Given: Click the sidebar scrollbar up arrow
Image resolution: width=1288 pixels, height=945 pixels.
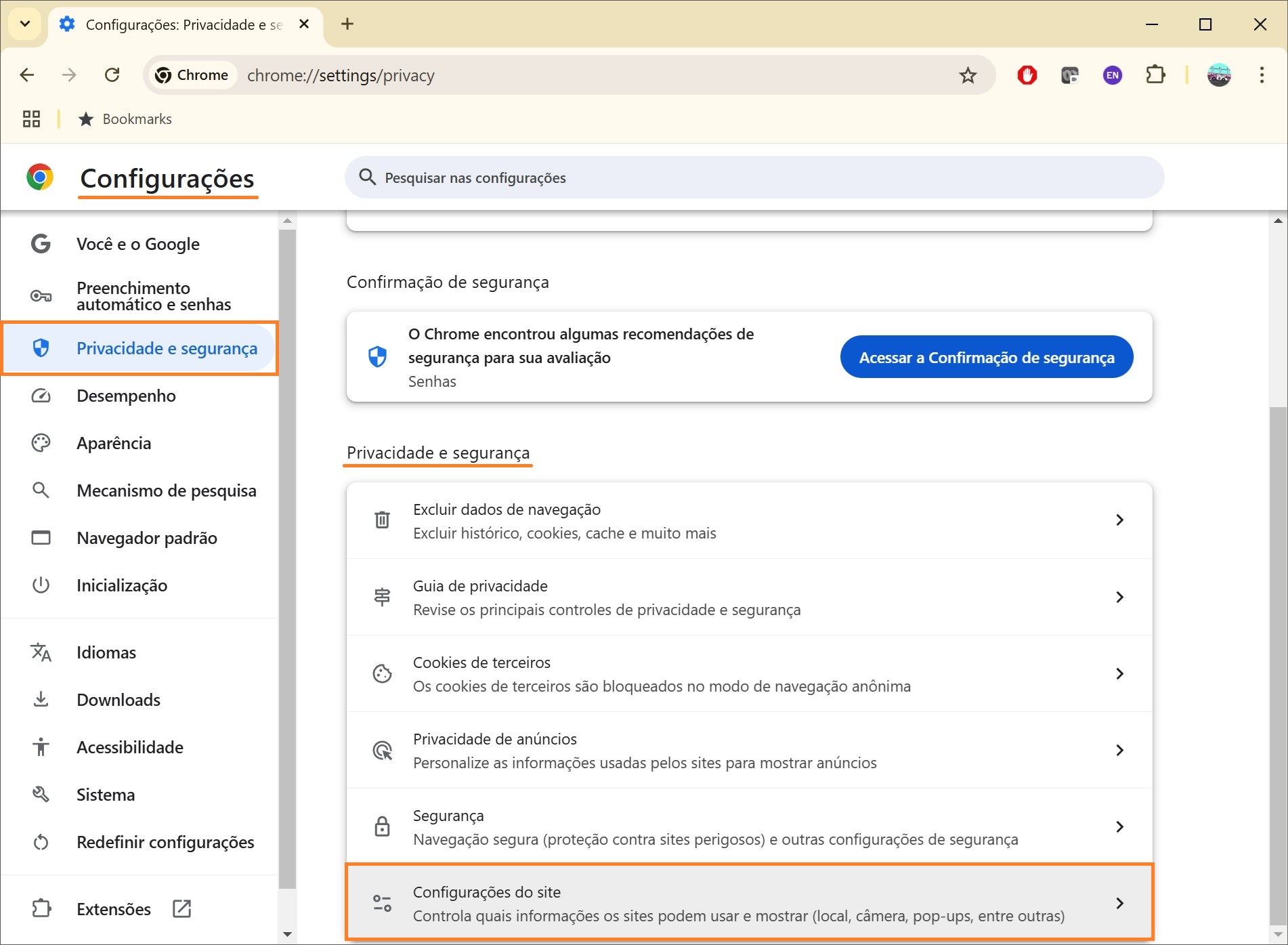Looking at the screenshot, I should 287,221.
